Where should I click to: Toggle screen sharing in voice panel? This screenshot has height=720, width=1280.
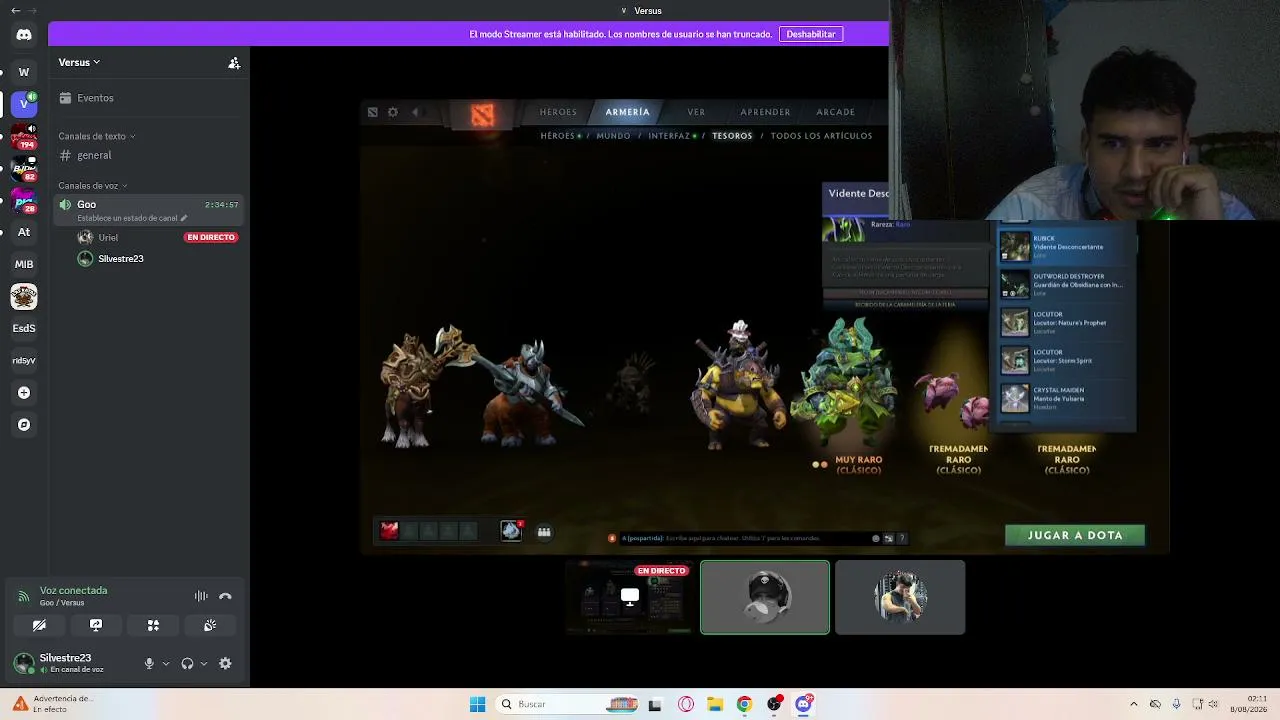(x=96, y=625)
